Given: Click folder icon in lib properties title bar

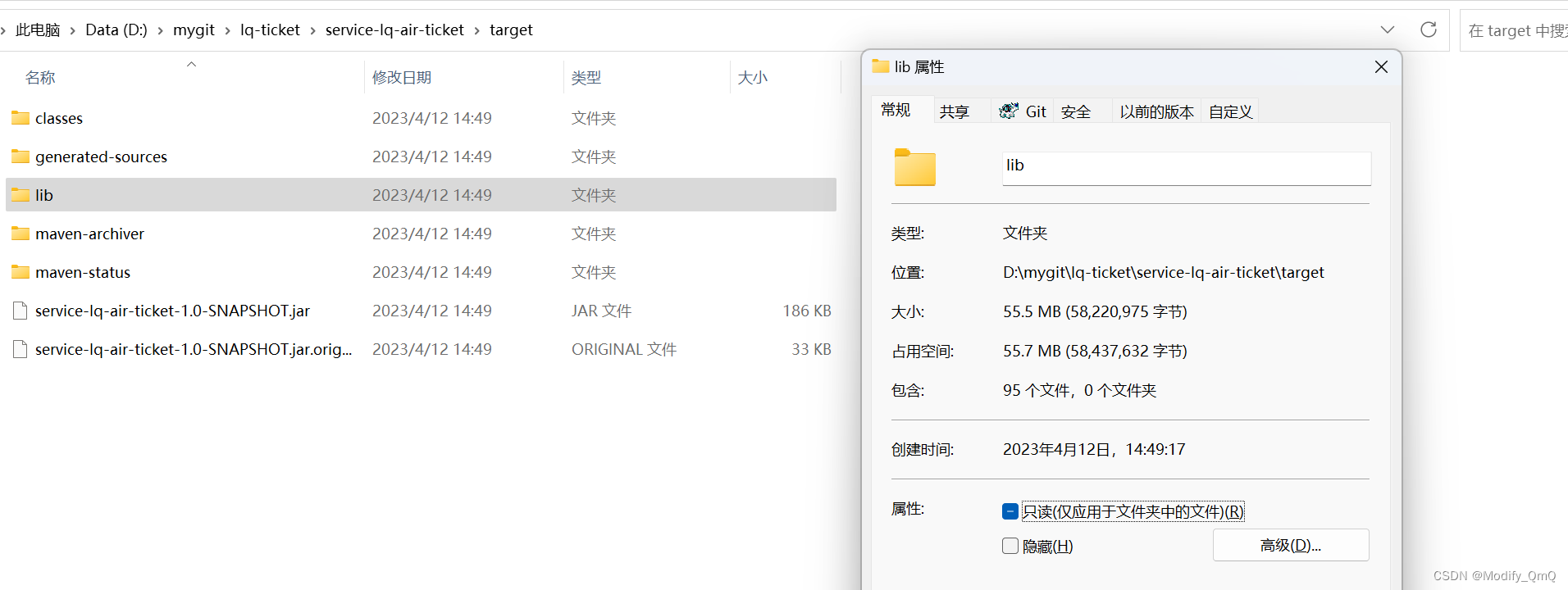Looking at the screenshot, I should pyautogui.click(x=881, y=66).
